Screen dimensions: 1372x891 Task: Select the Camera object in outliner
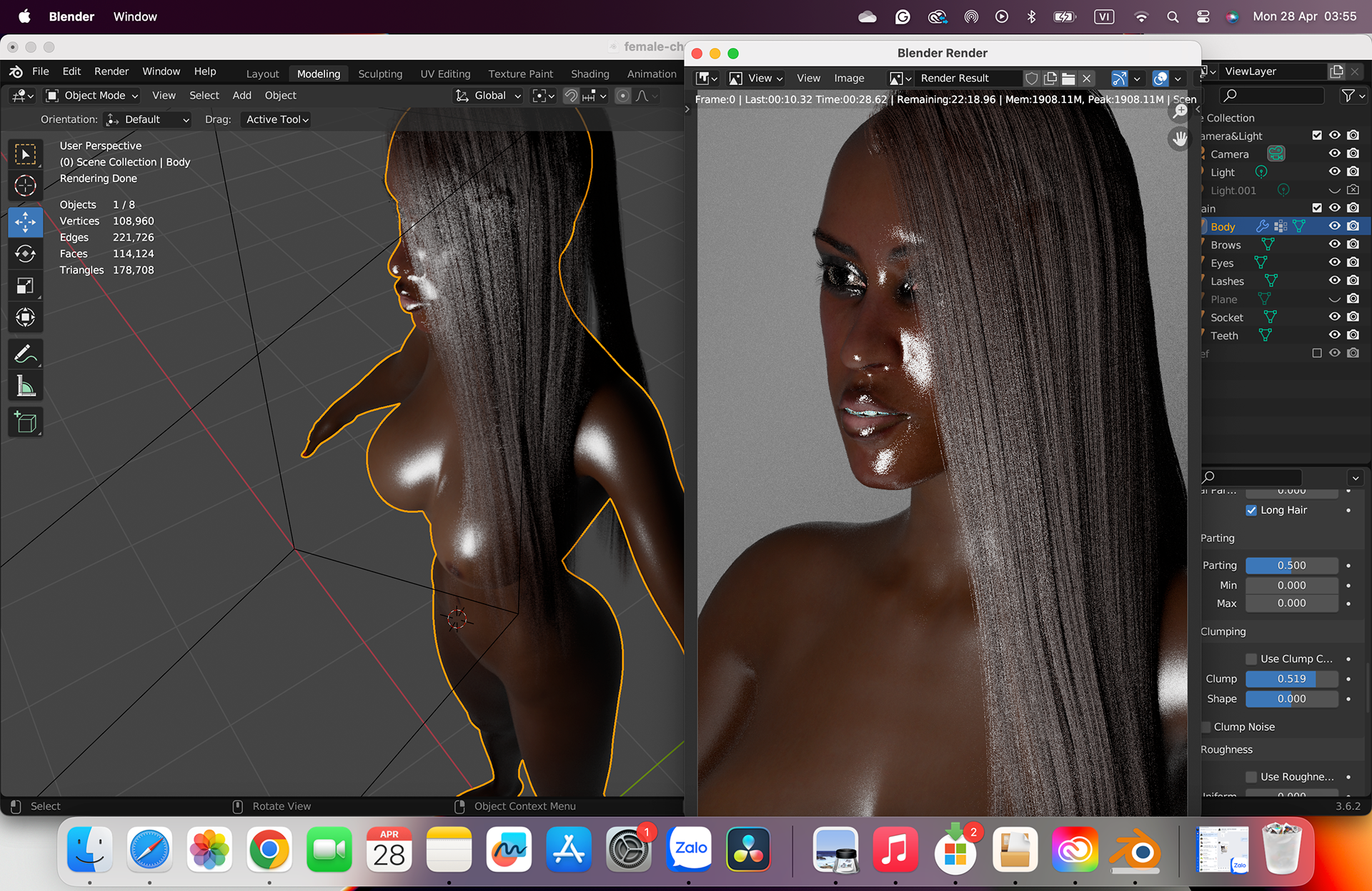coord(1229,154)
